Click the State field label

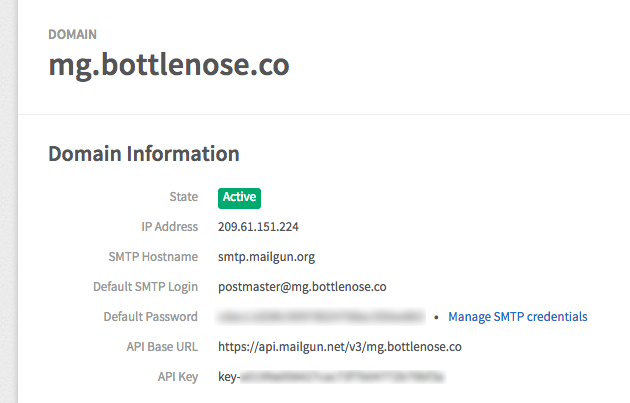[x=184, y=197]
